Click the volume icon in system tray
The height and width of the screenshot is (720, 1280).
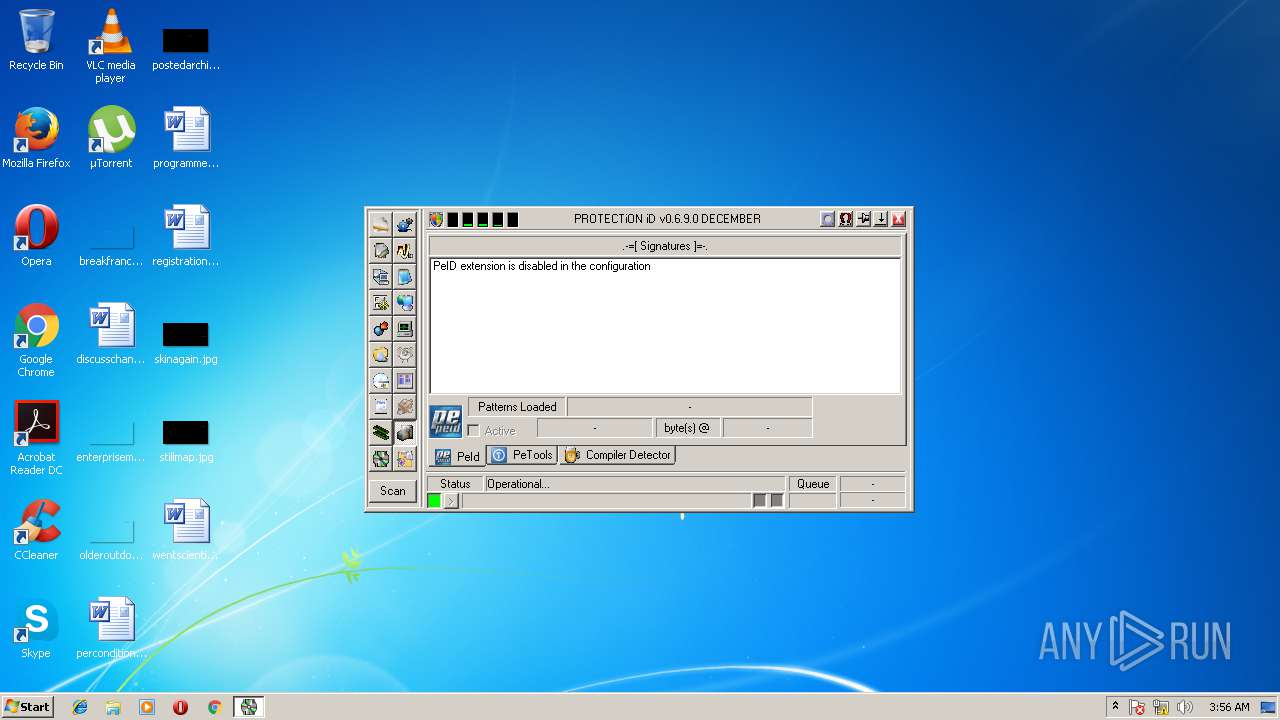[1185, 707]
